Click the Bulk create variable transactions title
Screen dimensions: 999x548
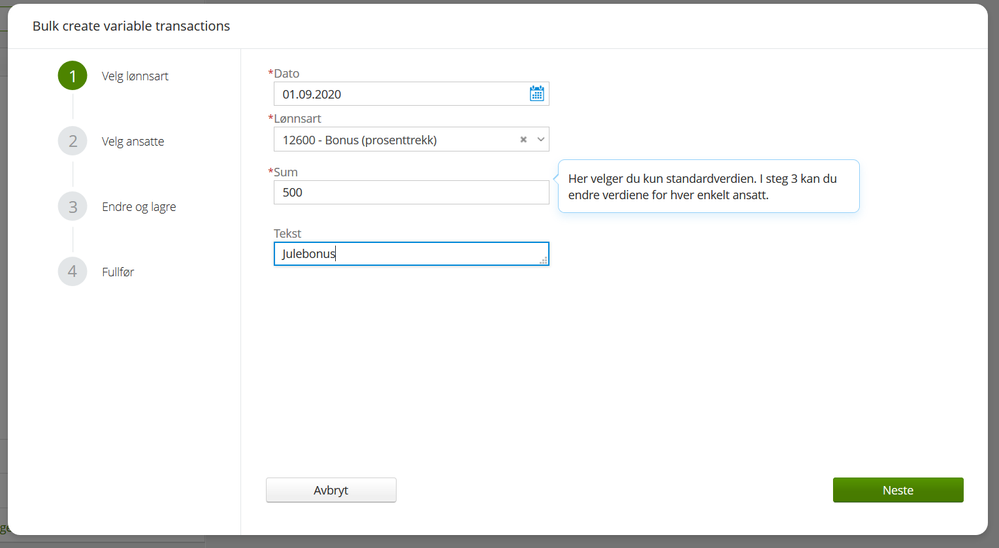(131, 26)
